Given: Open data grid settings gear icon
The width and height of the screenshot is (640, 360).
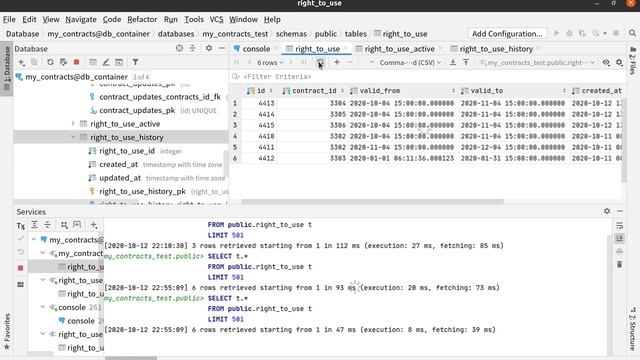Looking at the screenshot, I should [619, 62].
